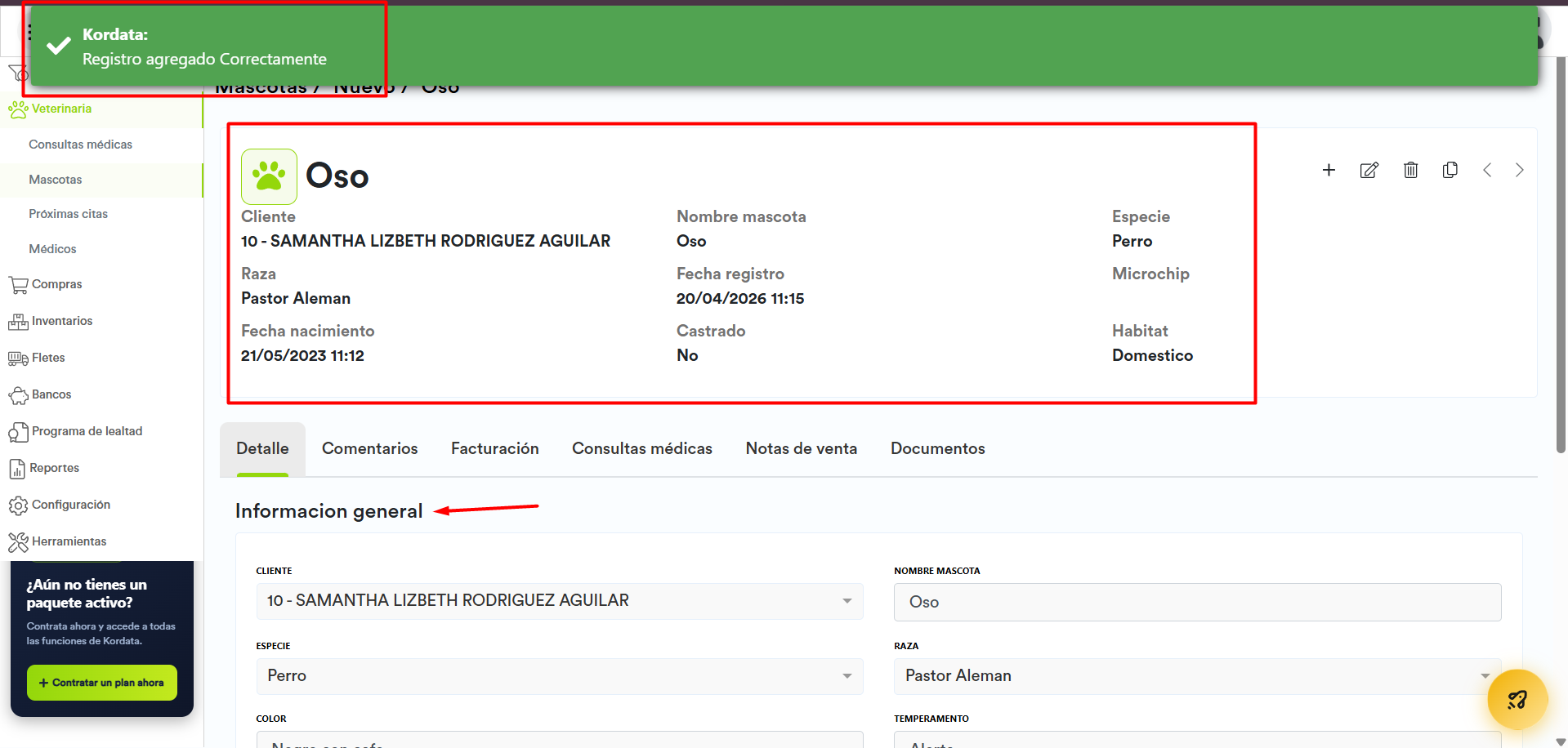1568x748 pixels.
Task: Open the Cliente dropdown
Action: coord(559,601)
